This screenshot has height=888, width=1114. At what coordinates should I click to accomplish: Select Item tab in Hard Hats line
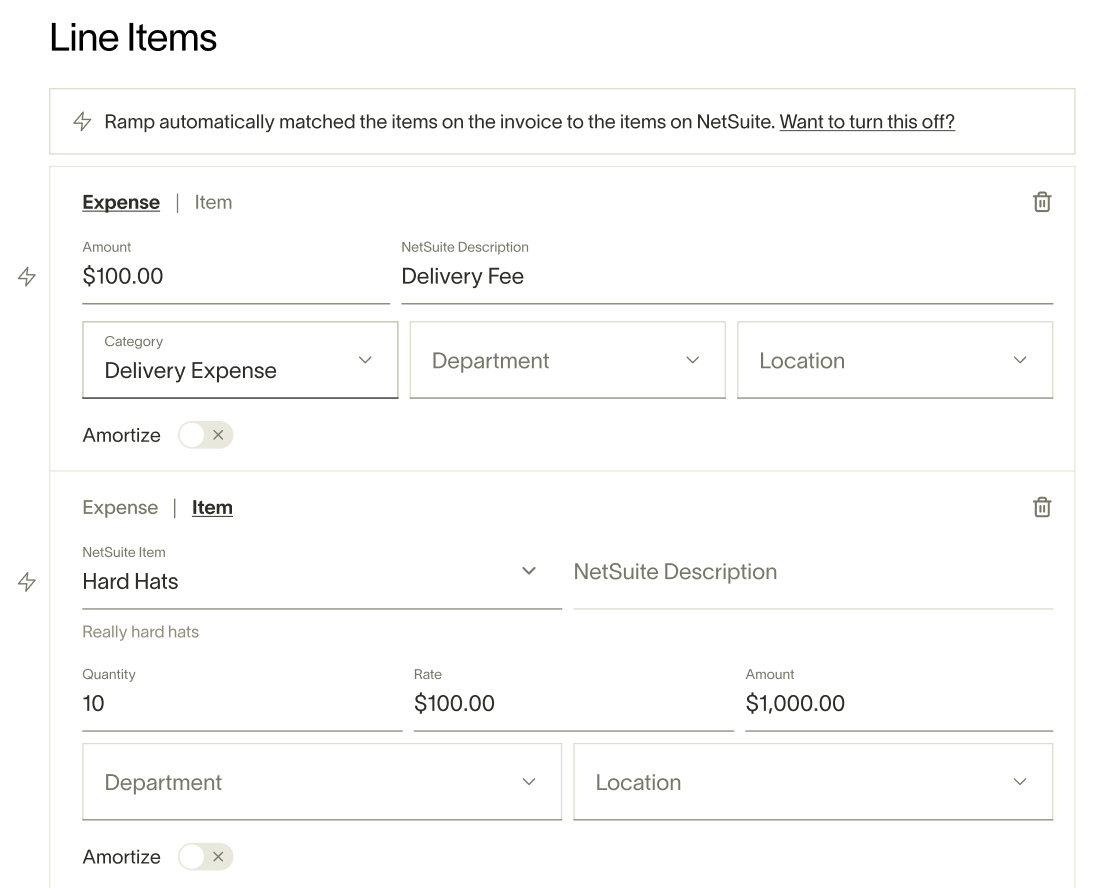coord(212,508)
